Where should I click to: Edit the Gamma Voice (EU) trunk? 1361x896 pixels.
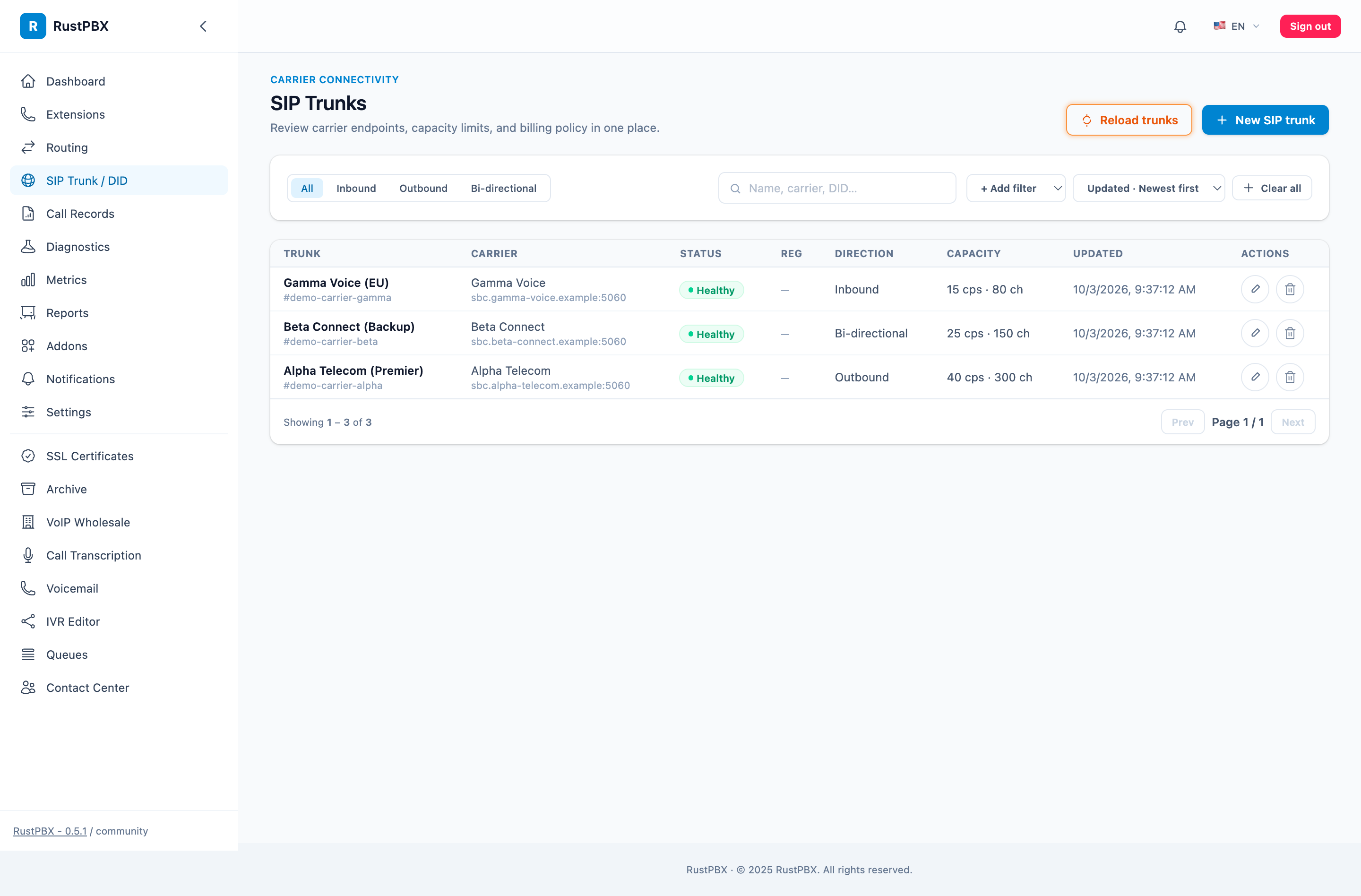point(1255,289)
